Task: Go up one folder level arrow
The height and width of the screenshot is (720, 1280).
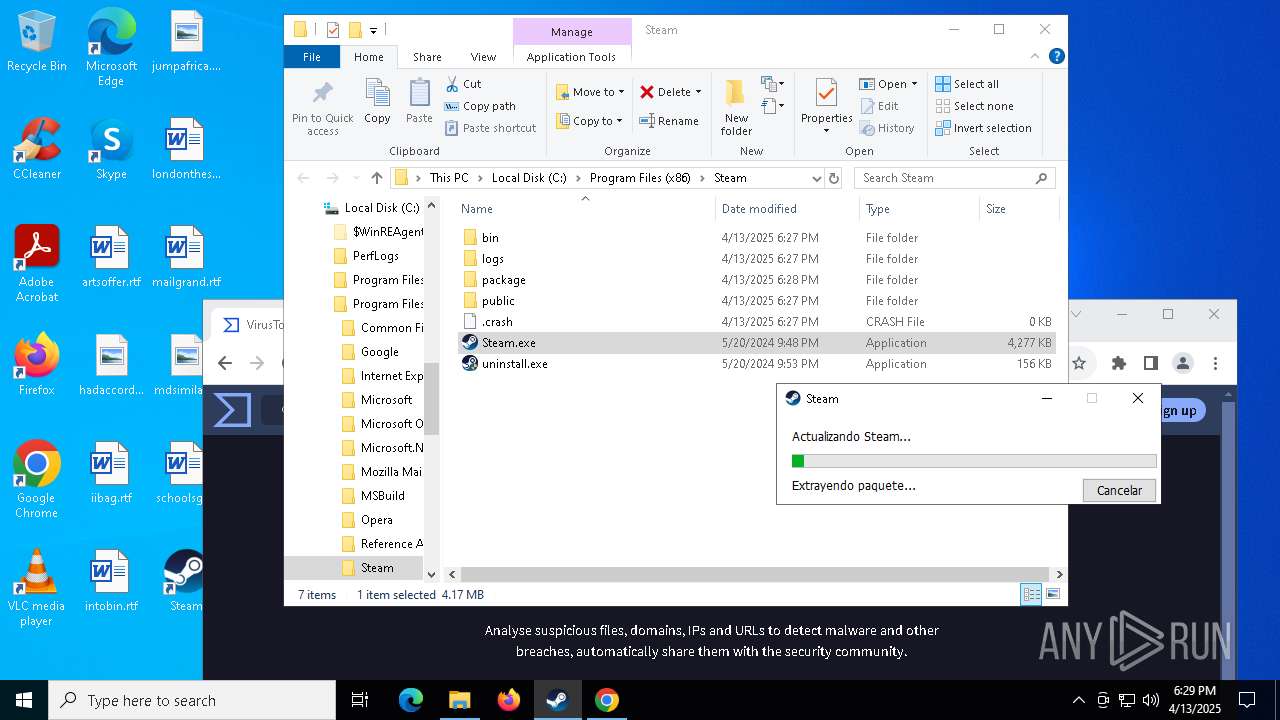Action: pyautogui.click(x=376, y=178)
